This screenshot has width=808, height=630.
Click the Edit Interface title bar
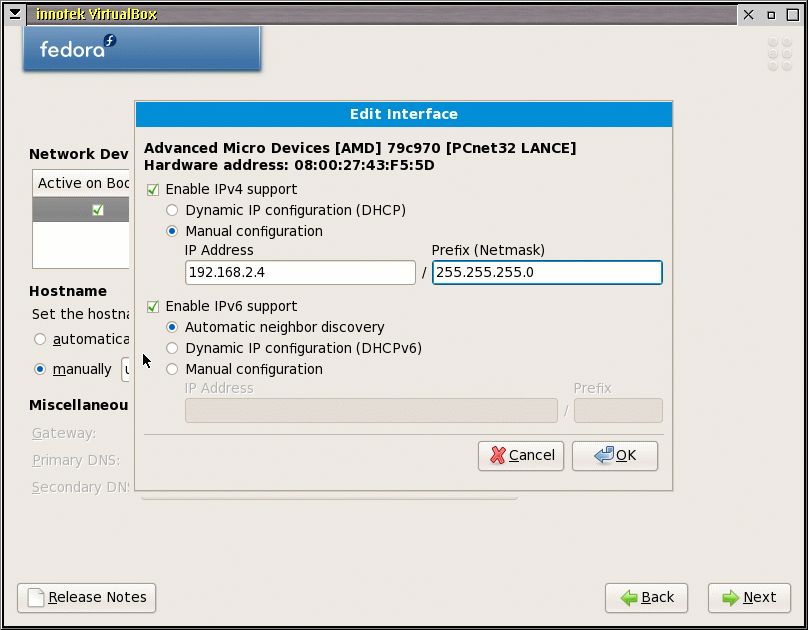coord(403,114)
